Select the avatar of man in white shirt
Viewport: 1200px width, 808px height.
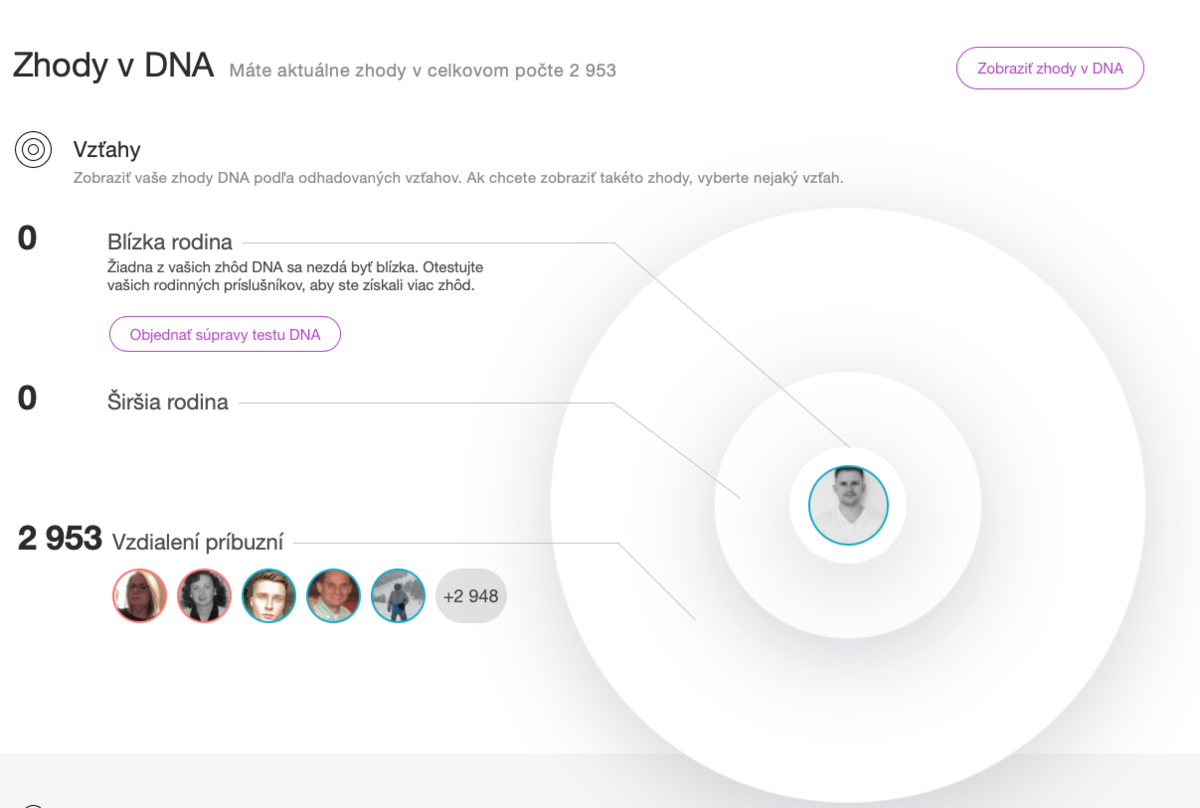click(x=333, y=596)
